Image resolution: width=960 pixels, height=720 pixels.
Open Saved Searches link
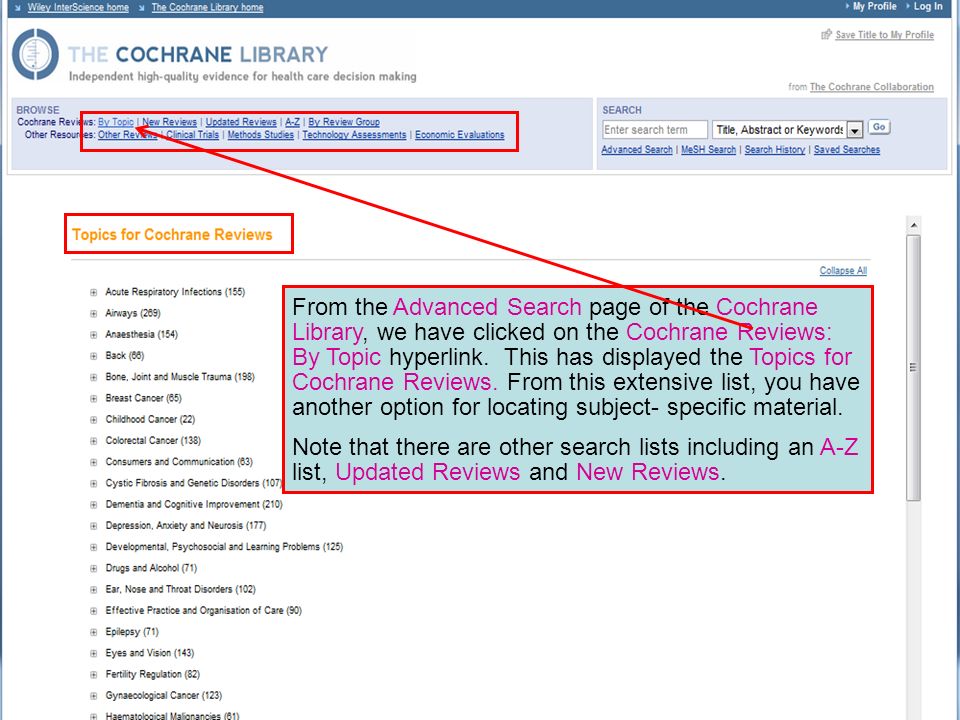coord(847,149)
